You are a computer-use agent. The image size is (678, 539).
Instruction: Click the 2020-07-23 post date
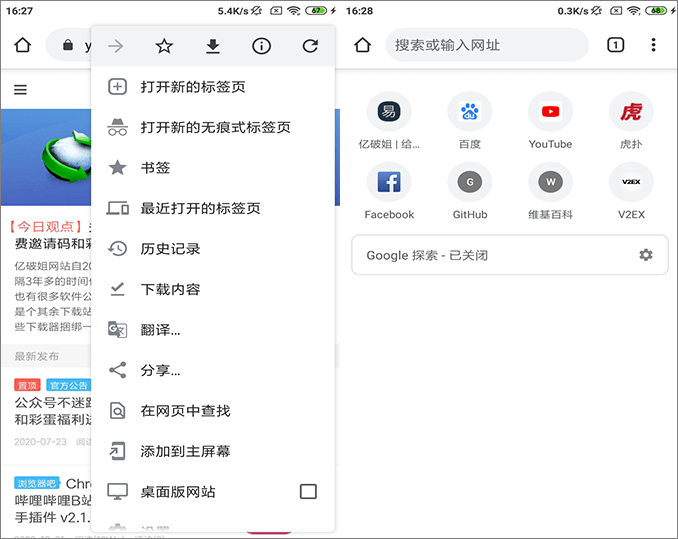click(x=40, y=442)
